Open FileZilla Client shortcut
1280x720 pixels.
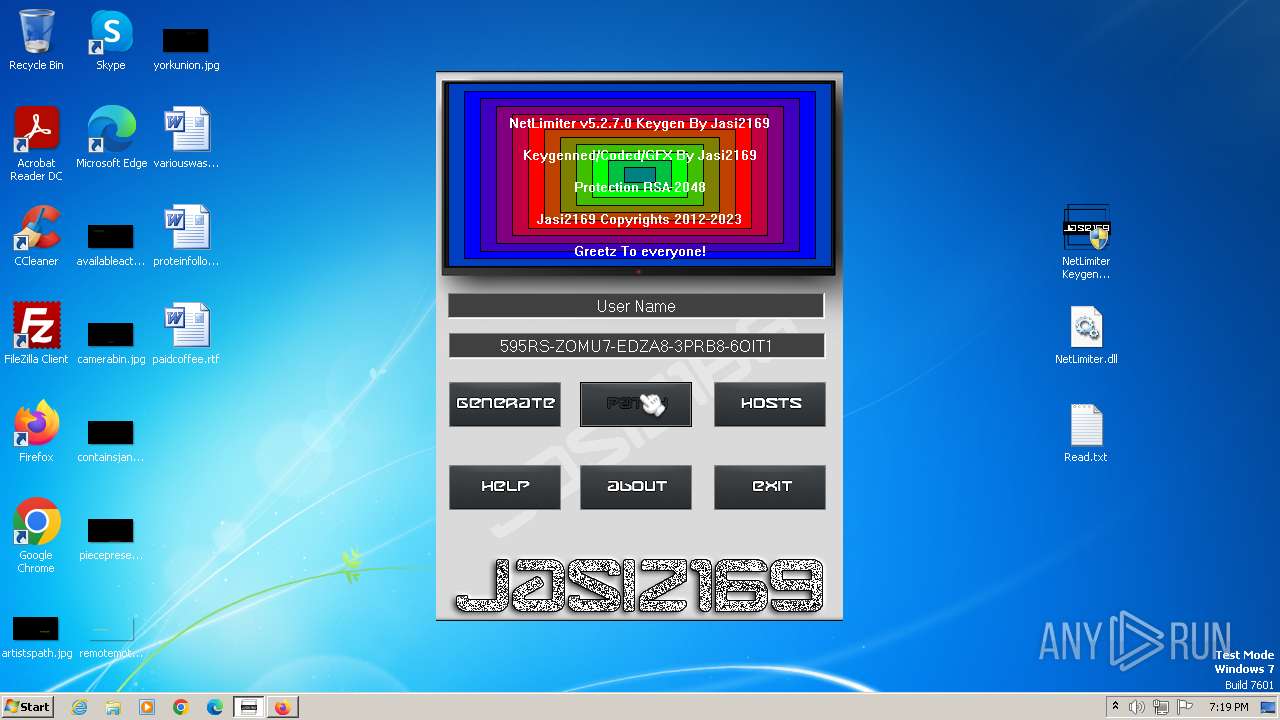36,334
